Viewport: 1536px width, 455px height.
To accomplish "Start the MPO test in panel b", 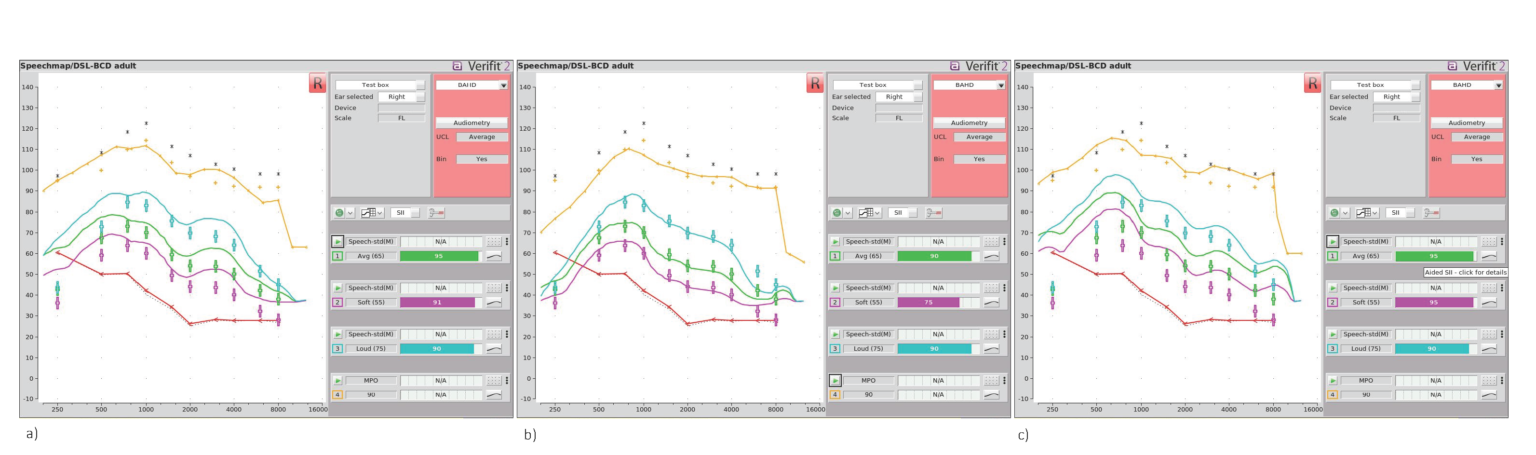I will click(x=835, y=381).
